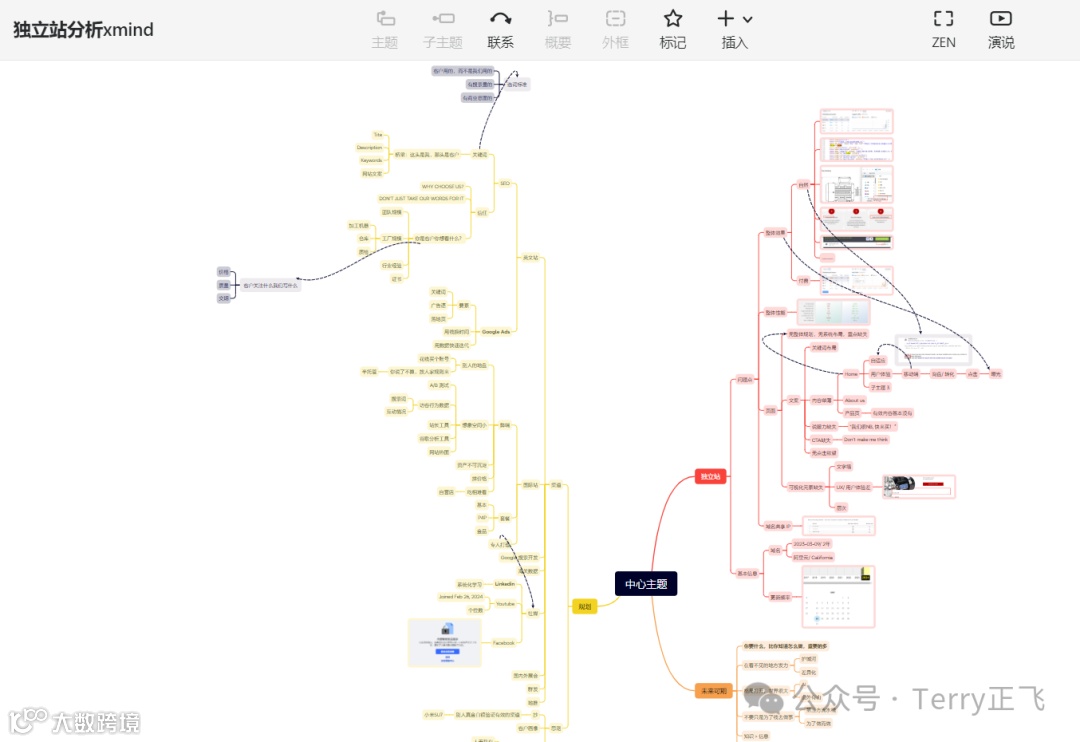This screenshot has height=742, width=1080.
Task: Open the three red circles image thumbnail
Action: [x=857, y=218]
